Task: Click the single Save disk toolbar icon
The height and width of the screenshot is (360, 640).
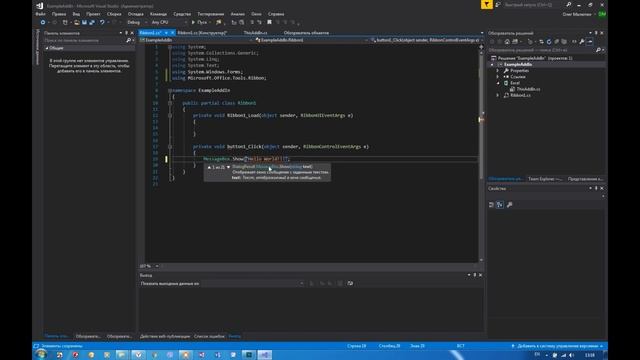Action: [84, 22]
